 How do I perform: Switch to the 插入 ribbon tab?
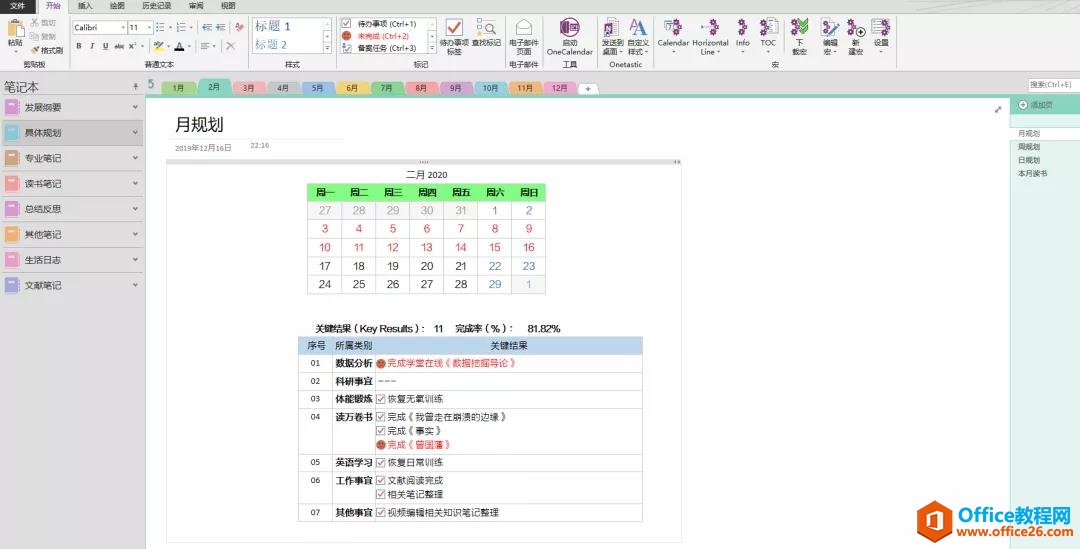pyautogui.click(x=85, y=6)
